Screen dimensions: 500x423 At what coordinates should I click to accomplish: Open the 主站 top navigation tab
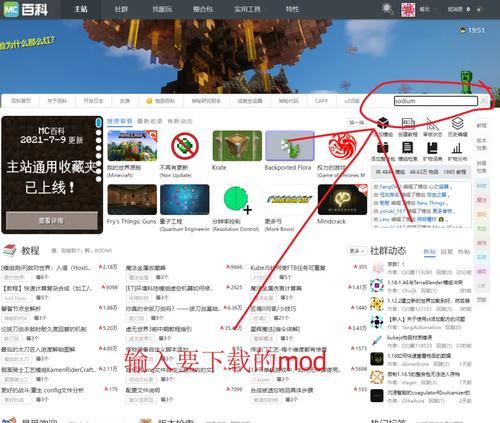[81, 9]
